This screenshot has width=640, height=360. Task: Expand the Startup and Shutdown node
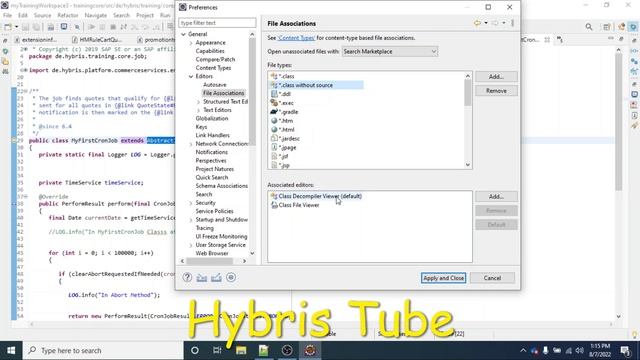pyautogui.click(x=191, y=220)
